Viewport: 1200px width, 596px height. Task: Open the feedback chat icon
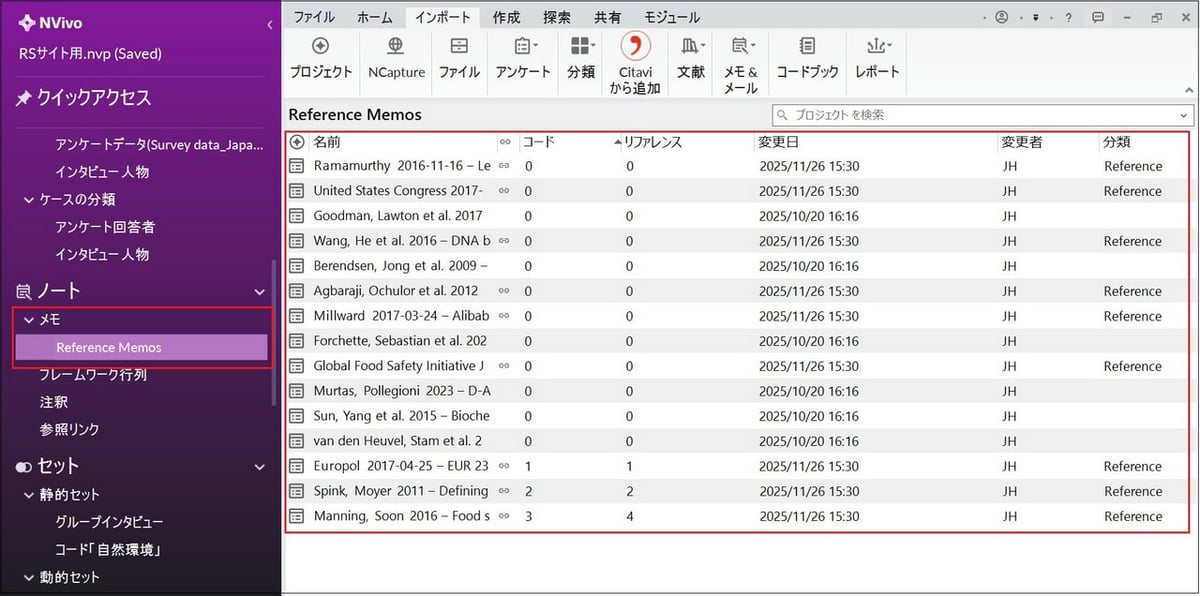tap(1097, 17)
